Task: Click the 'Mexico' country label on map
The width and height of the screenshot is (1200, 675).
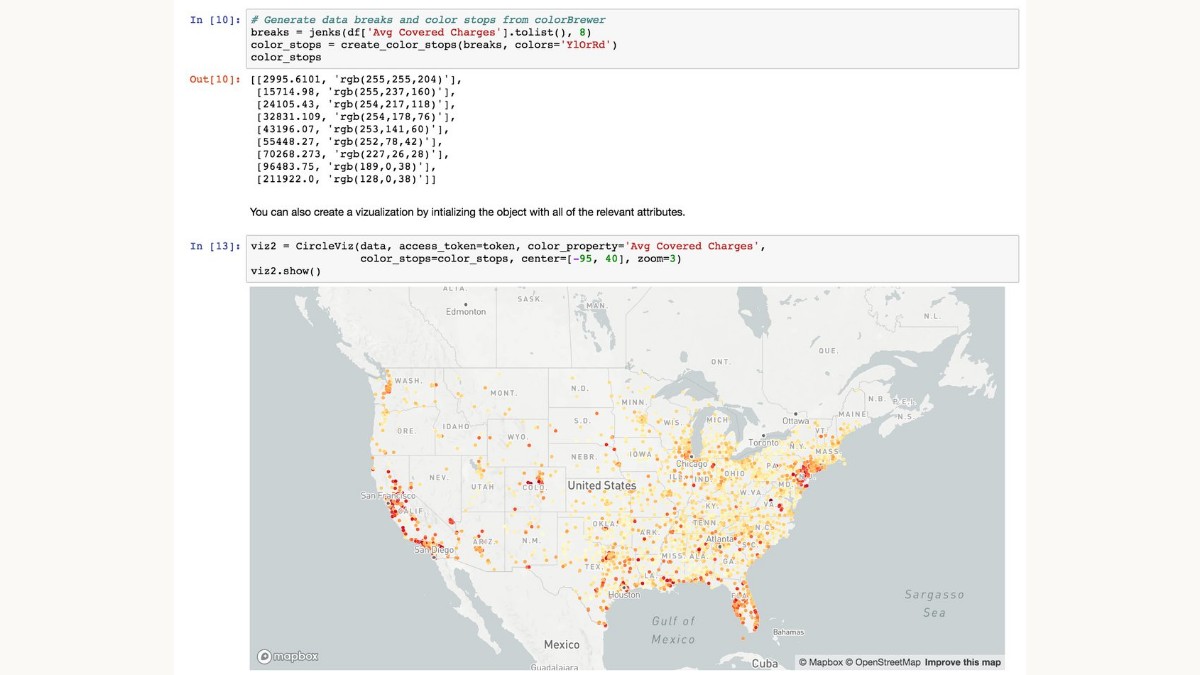Action: [561, 645]
